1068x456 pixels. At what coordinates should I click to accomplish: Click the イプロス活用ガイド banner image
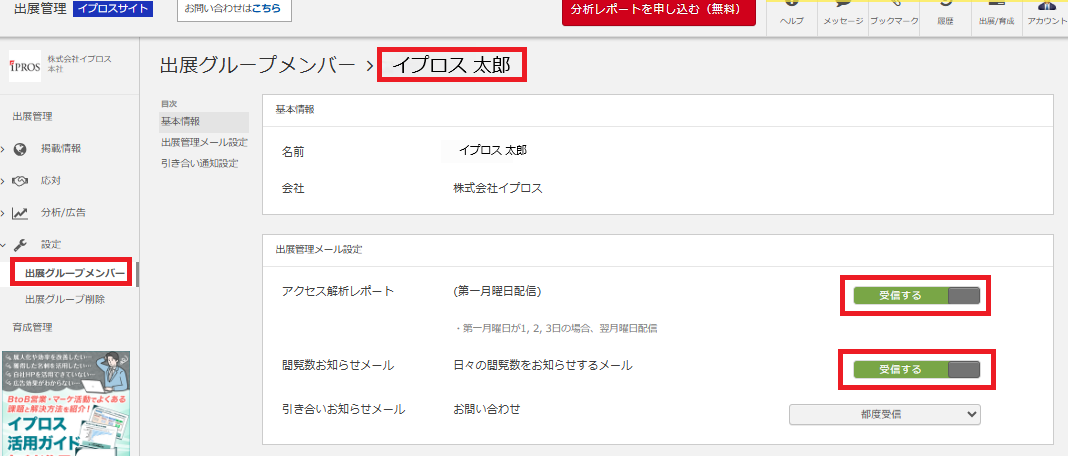tap(68, 400)
